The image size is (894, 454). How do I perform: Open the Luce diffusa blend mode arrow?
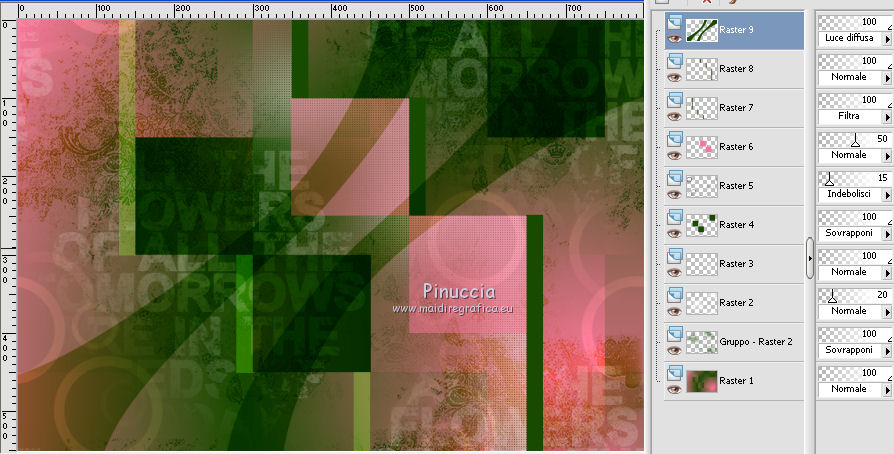pyautogui.click(x=887, y=39)
